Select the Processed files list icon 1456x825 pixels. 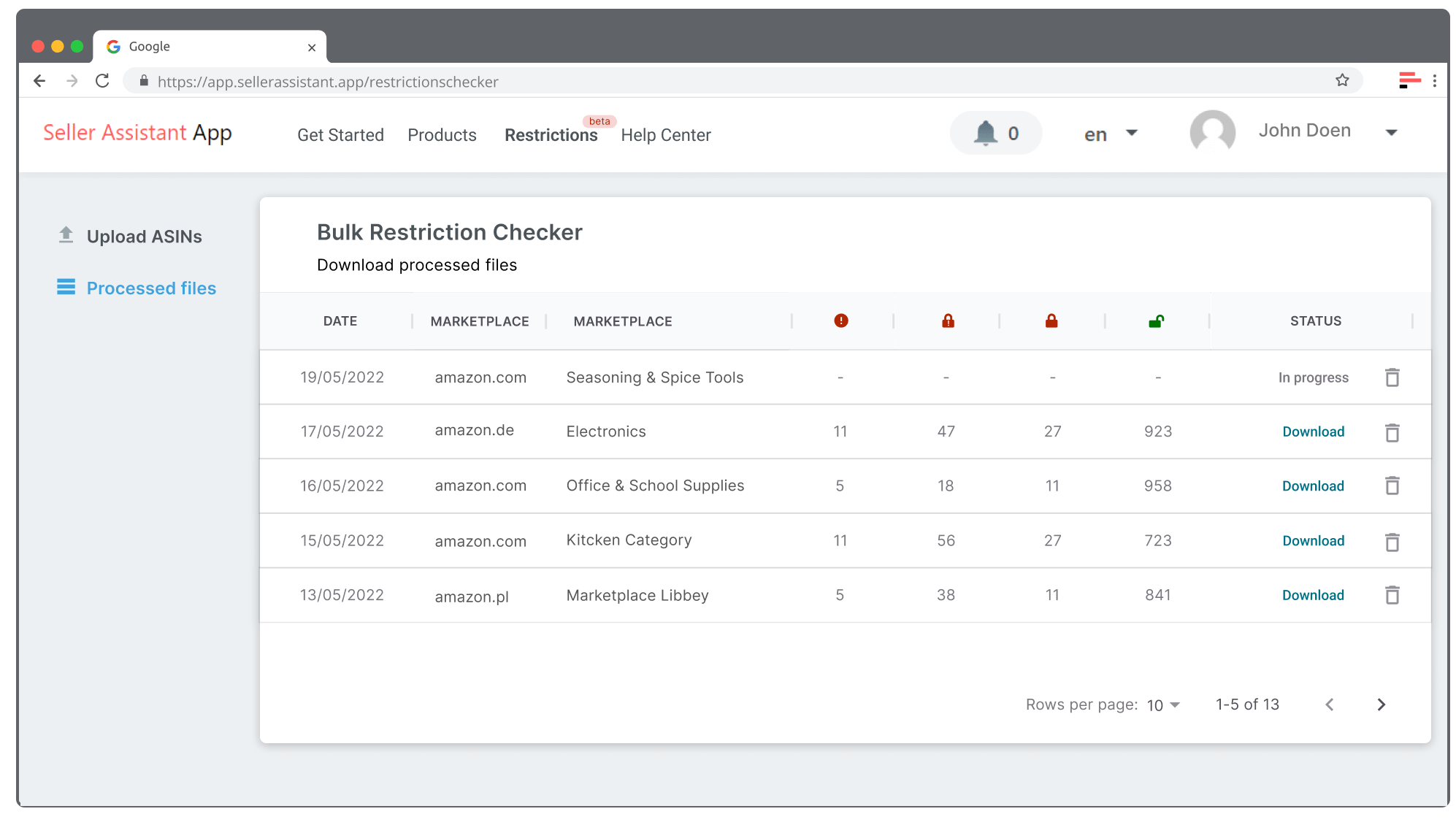click(66, 288)
